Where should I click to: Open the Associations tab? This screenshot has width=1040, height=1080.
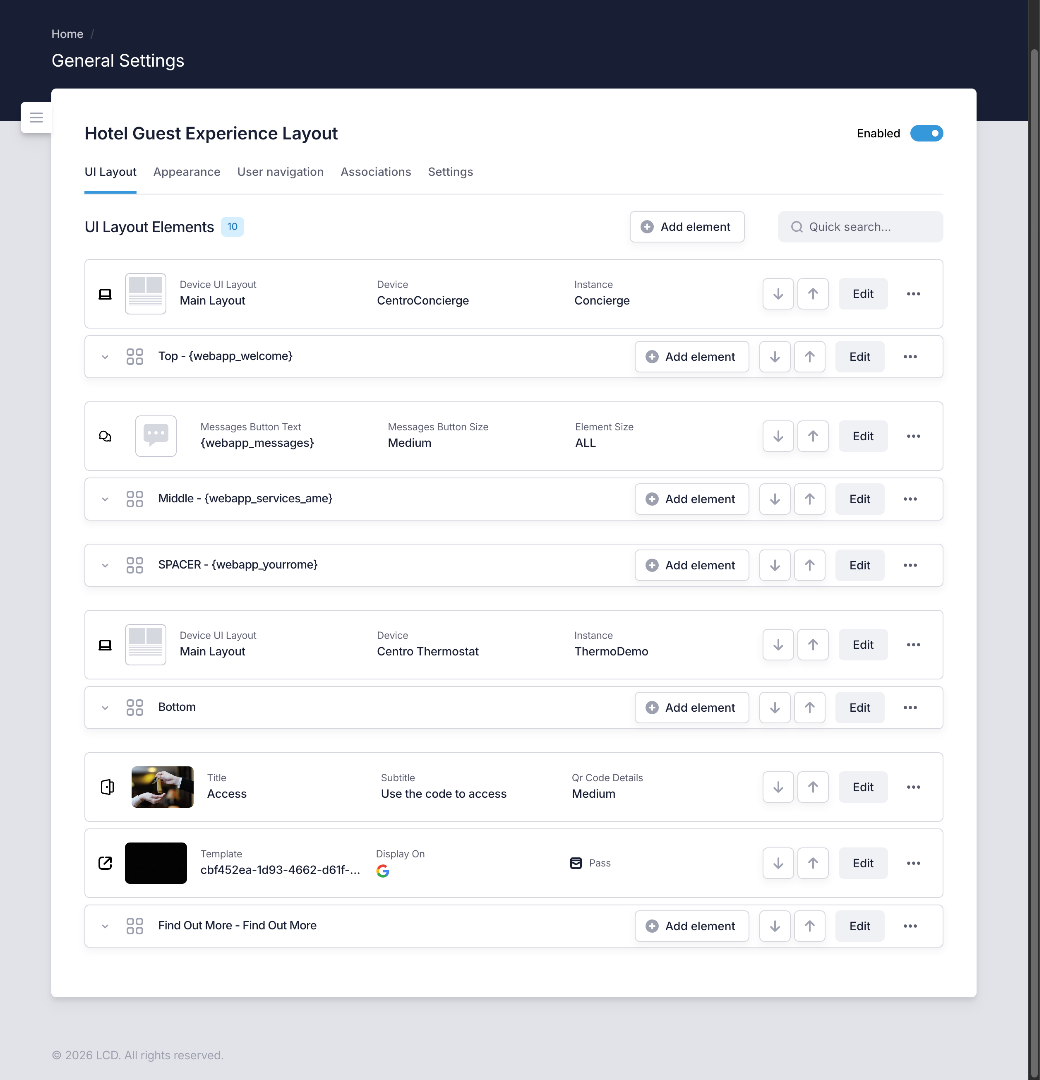click(376, 172)
